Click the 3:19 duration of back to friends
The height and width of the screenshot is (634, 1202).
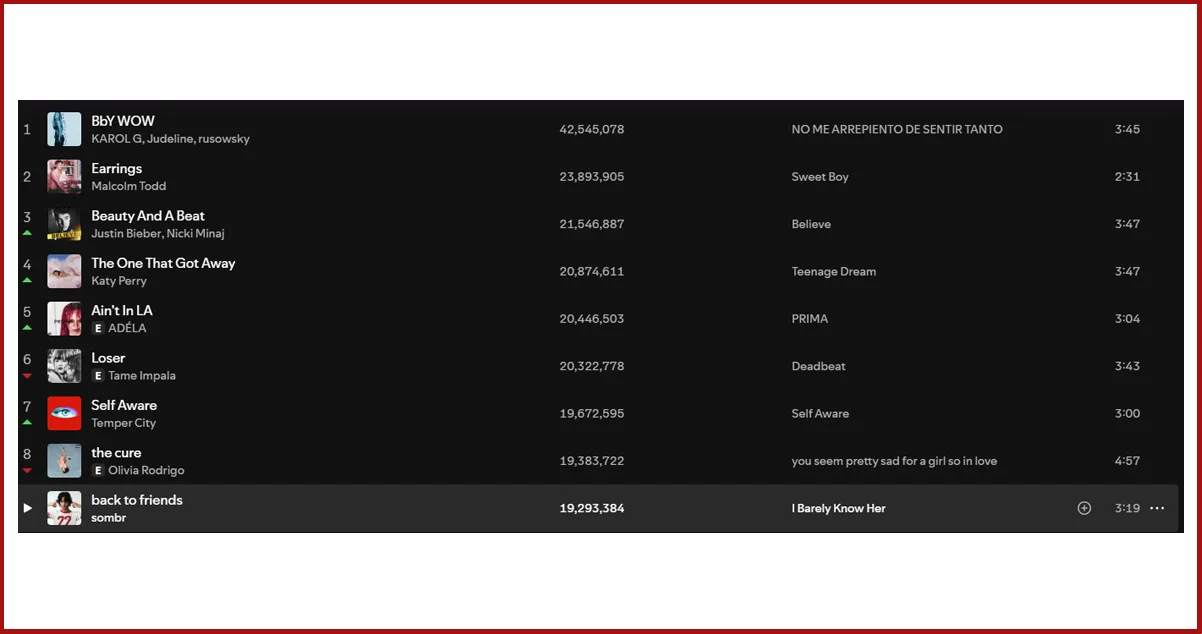pos(1127,508)
